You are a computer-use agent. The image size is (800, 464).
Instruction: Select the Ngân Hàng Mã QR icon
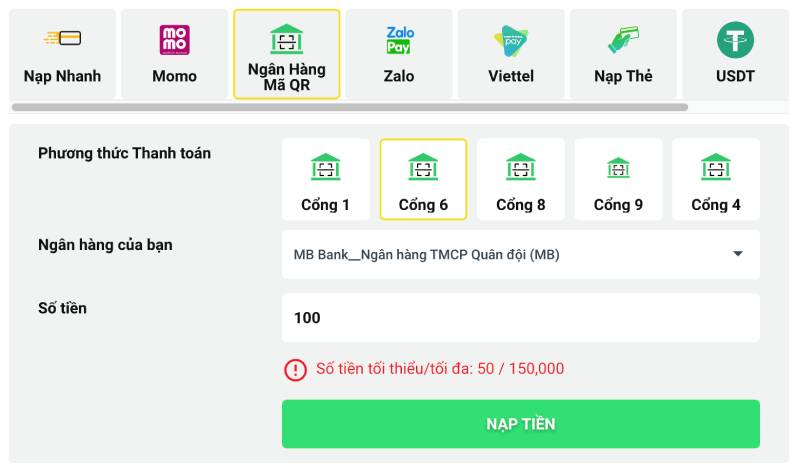click(x=287, y=39)
